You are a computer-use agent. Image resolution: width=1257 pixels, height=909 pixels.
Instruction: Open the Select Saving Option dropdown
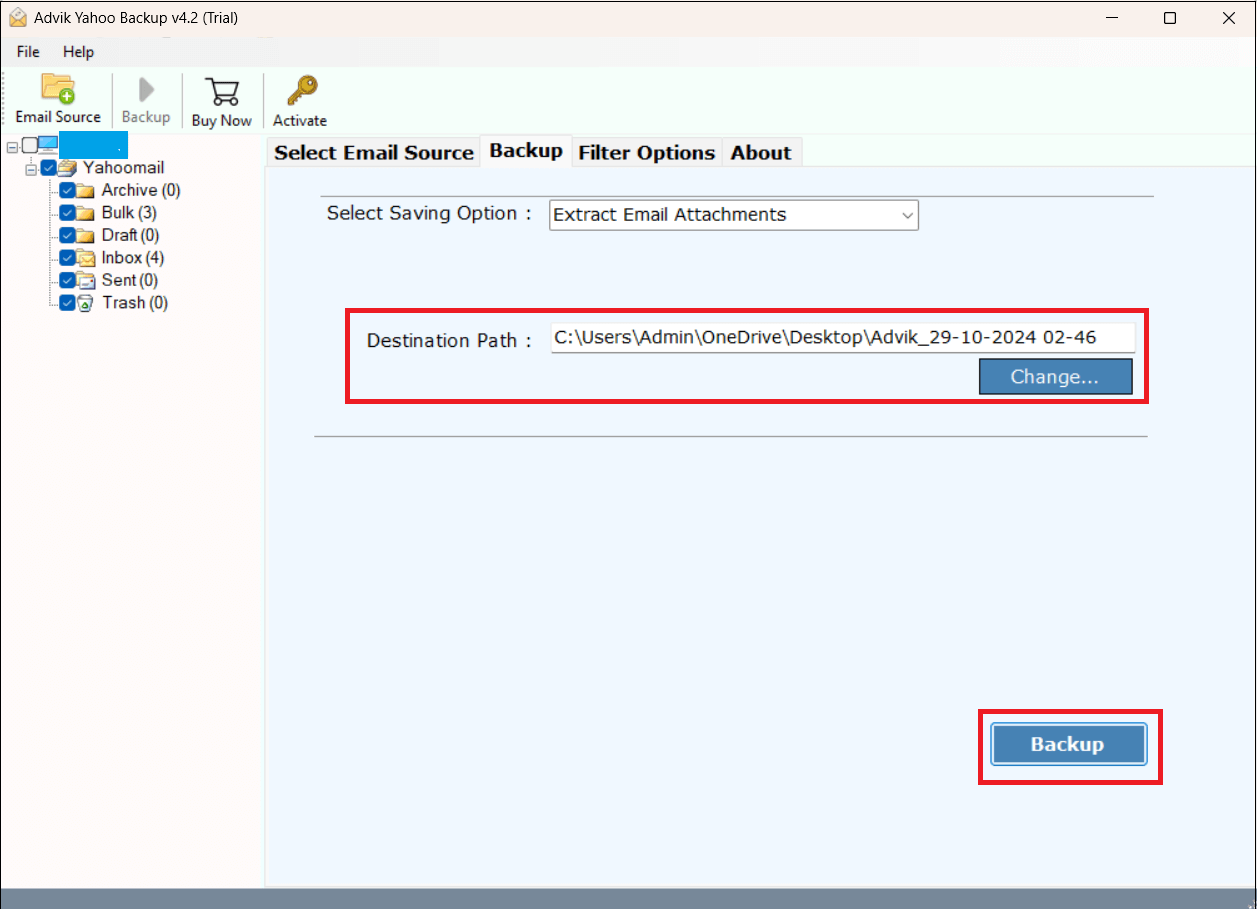click(x=733, y=215)
